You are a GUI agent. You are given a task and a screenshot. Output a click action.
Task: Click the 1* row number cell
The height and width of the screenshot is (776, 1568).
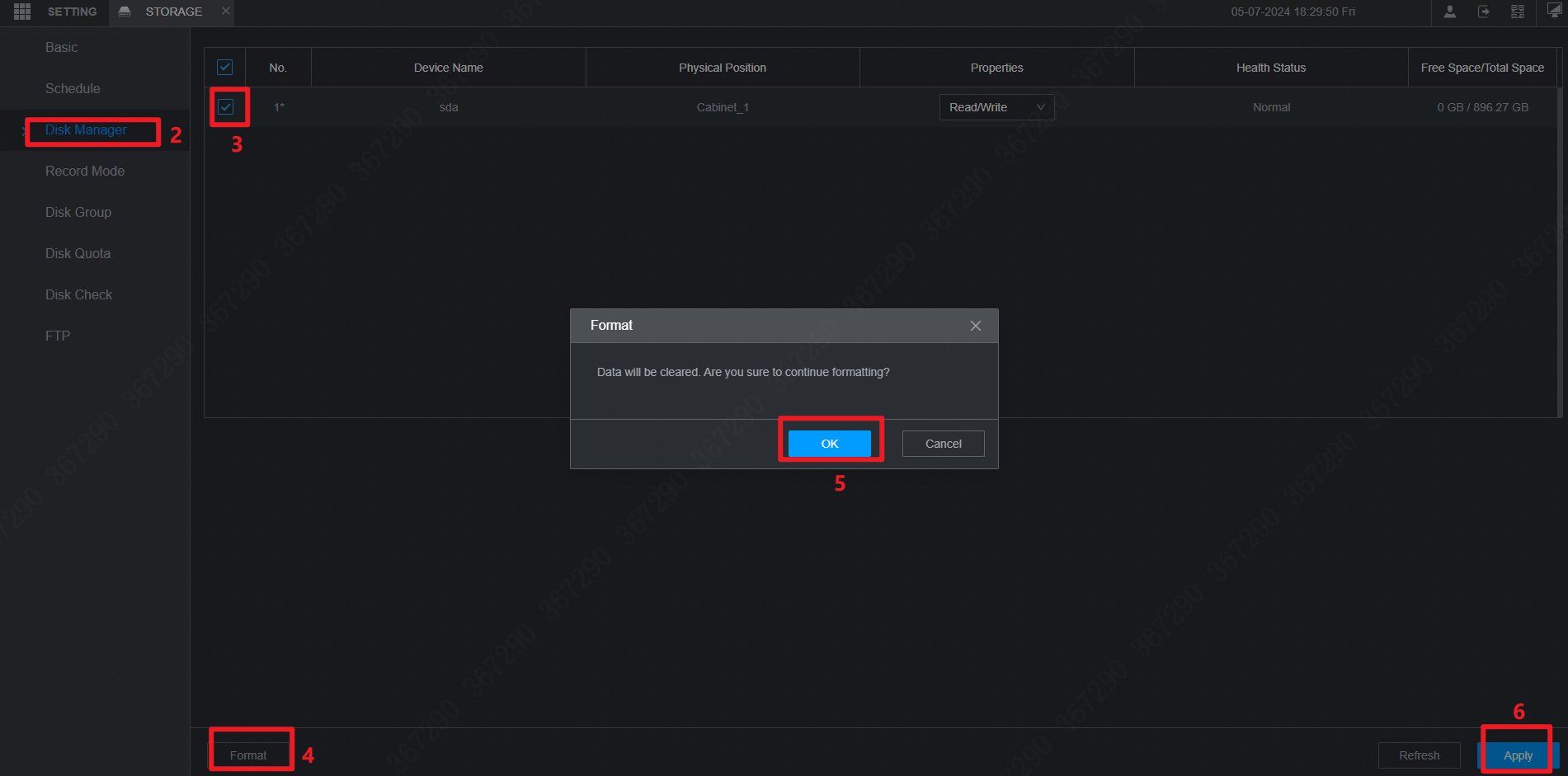click(279, 107)
